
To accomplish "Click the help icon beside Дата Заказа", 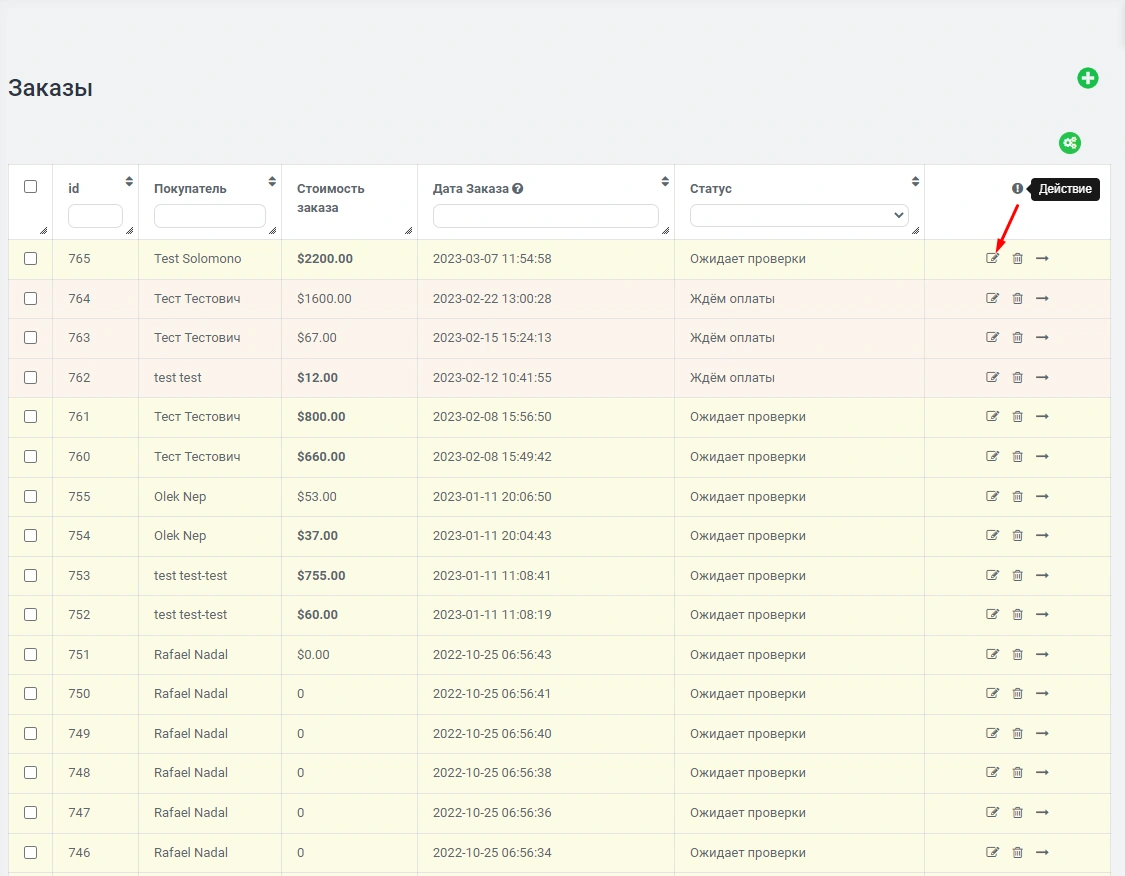I will [x=518, y=189].
